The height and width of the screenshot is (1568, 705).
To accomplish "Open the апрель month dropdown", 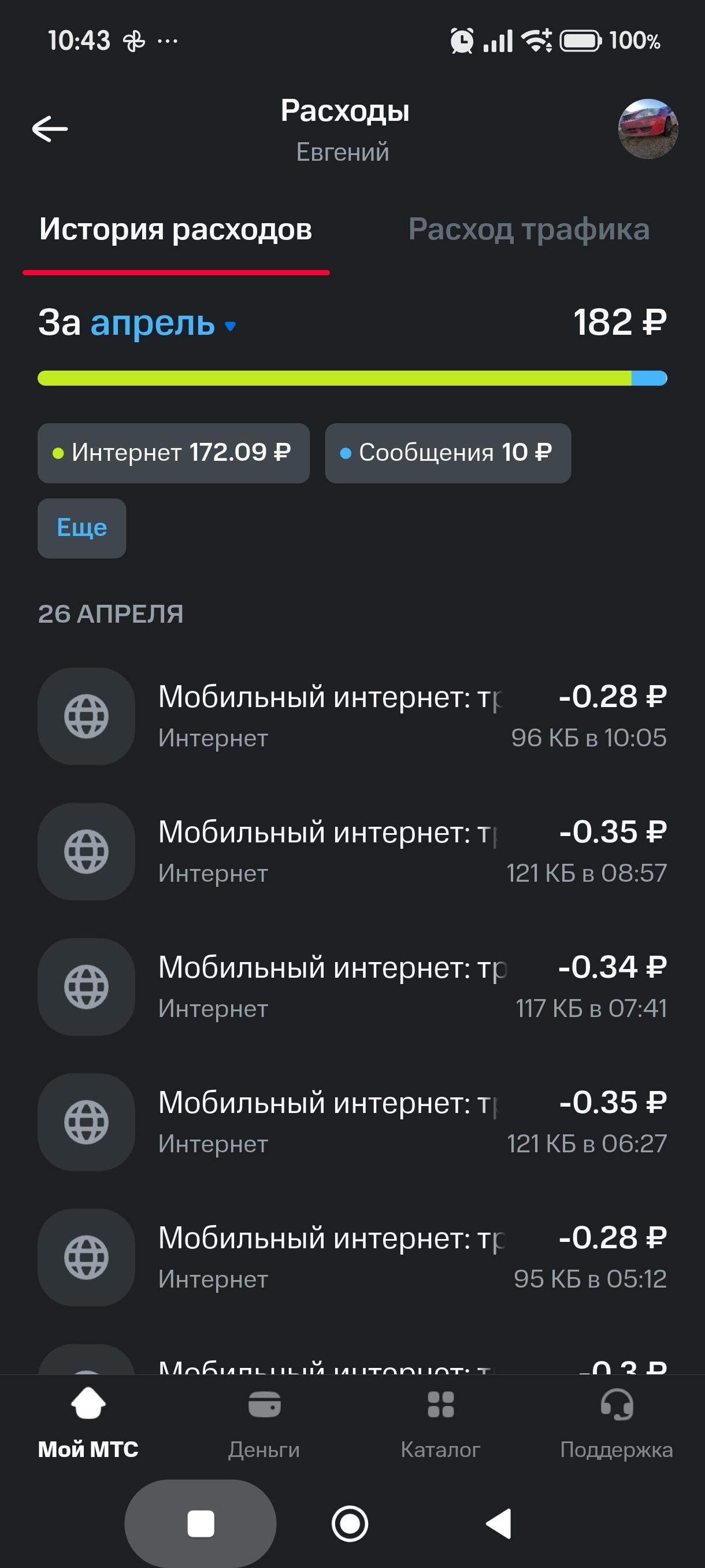I will pyautogui.click(x=153, y=323).
